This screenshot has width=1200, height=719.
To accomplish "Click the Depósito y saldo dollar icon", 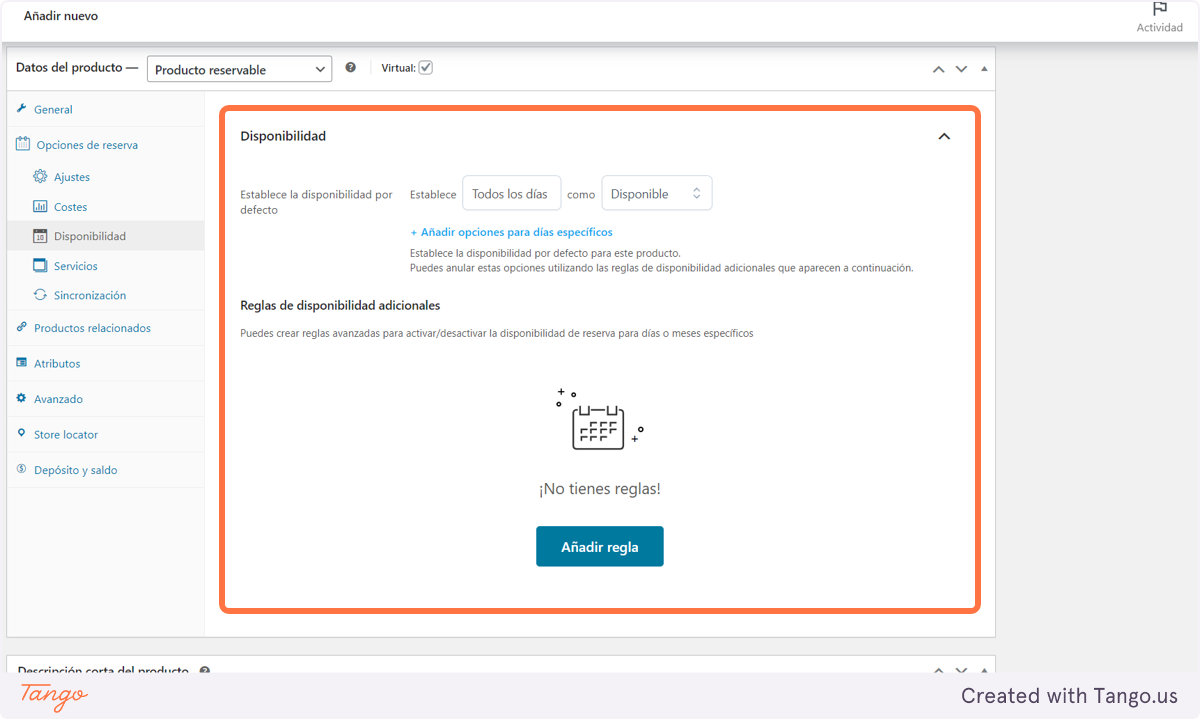I will pos(22,469).
